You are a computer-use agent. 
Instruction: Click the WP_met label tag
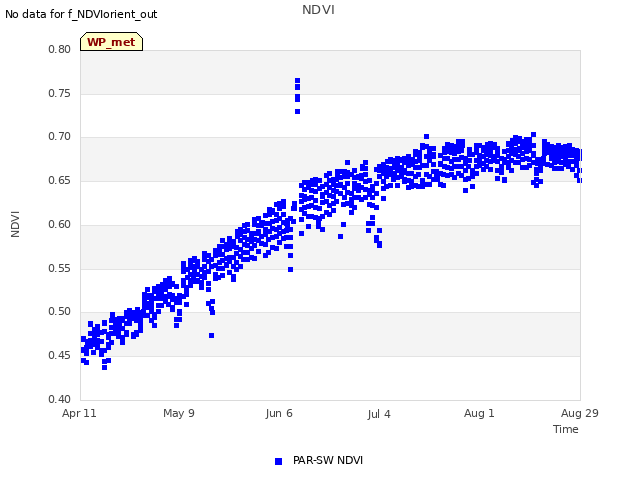[x=111, y=42]
